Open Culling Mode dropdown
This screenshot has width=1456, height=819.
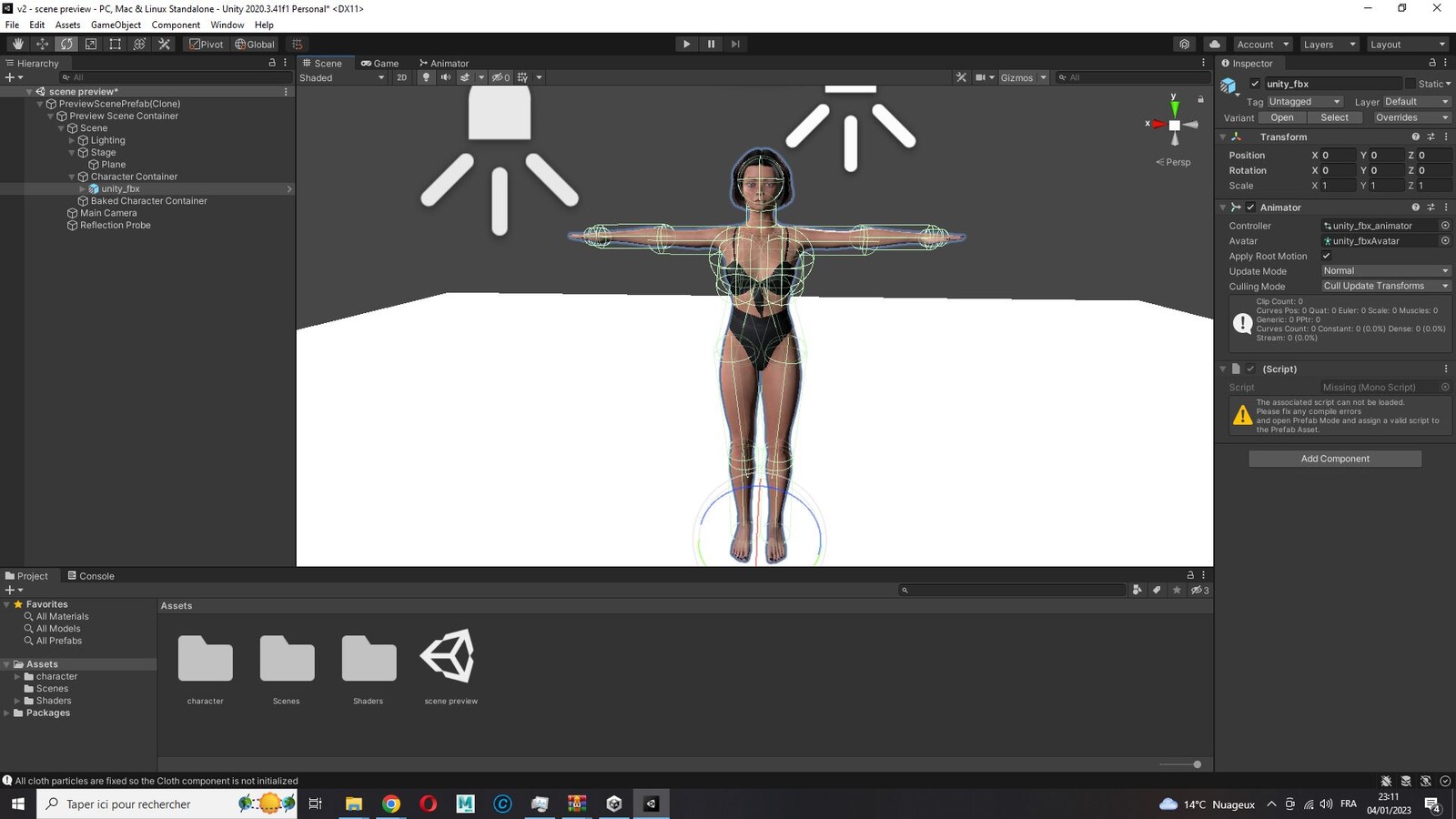(x=1385, y=286)
